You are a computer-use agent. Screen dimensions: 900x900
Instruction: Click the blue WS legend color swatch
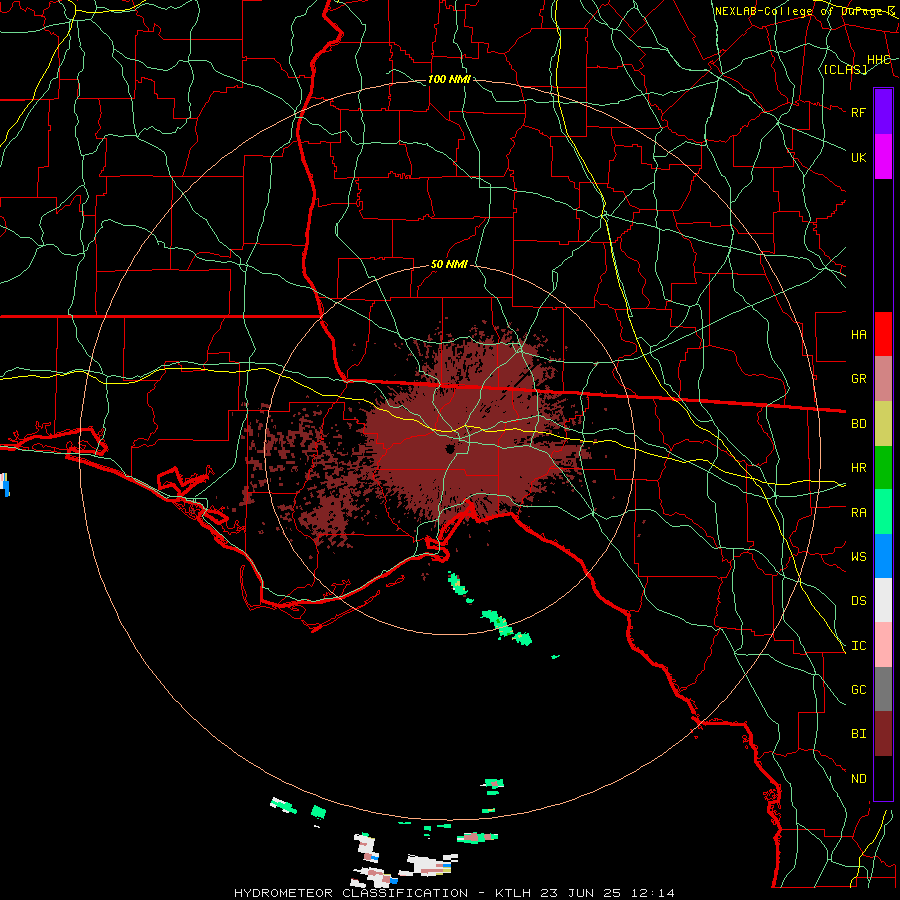[883, 556]
